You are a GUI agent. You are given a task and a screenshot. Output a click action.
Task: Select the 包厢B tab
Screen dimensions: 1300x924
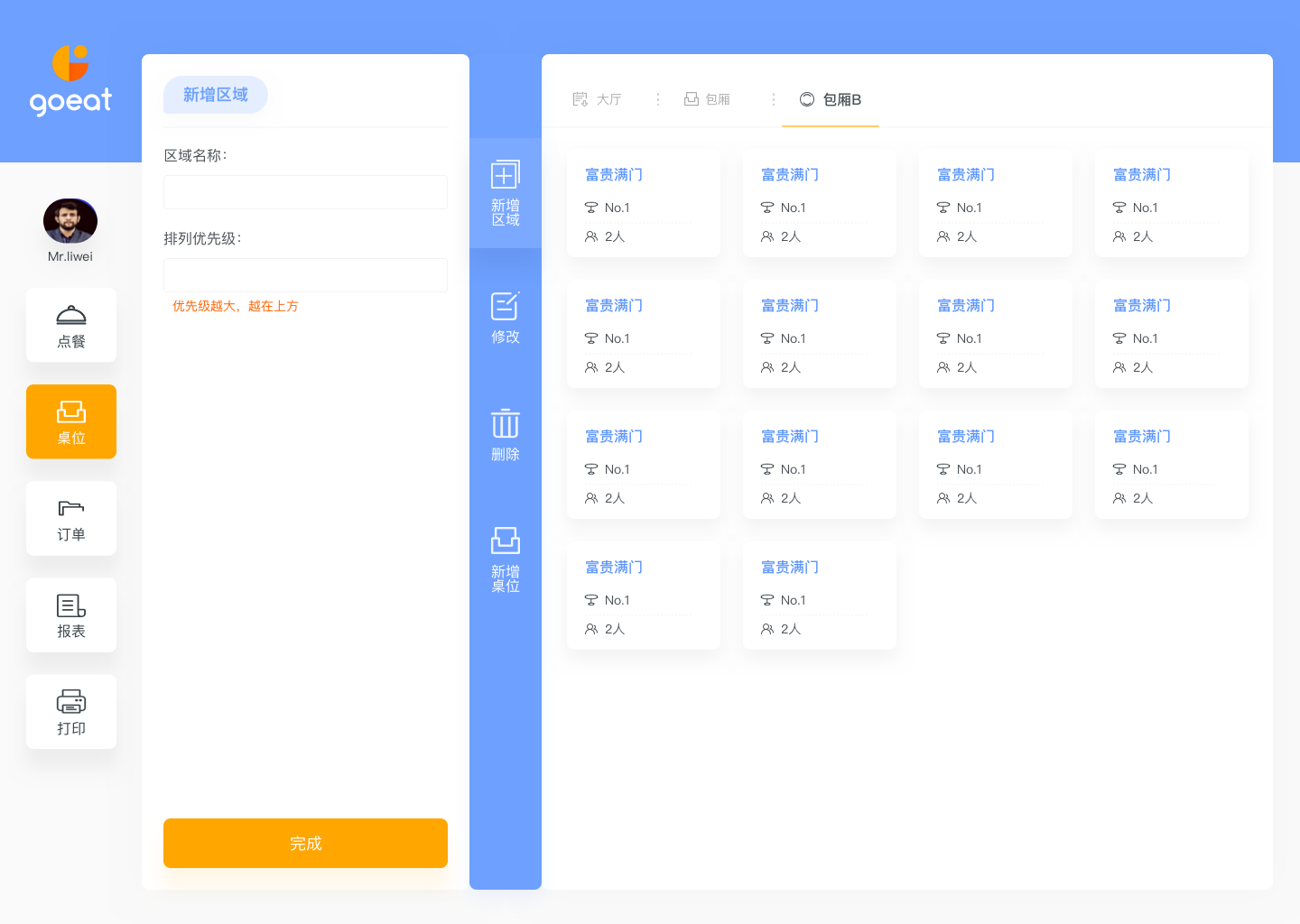831,99
